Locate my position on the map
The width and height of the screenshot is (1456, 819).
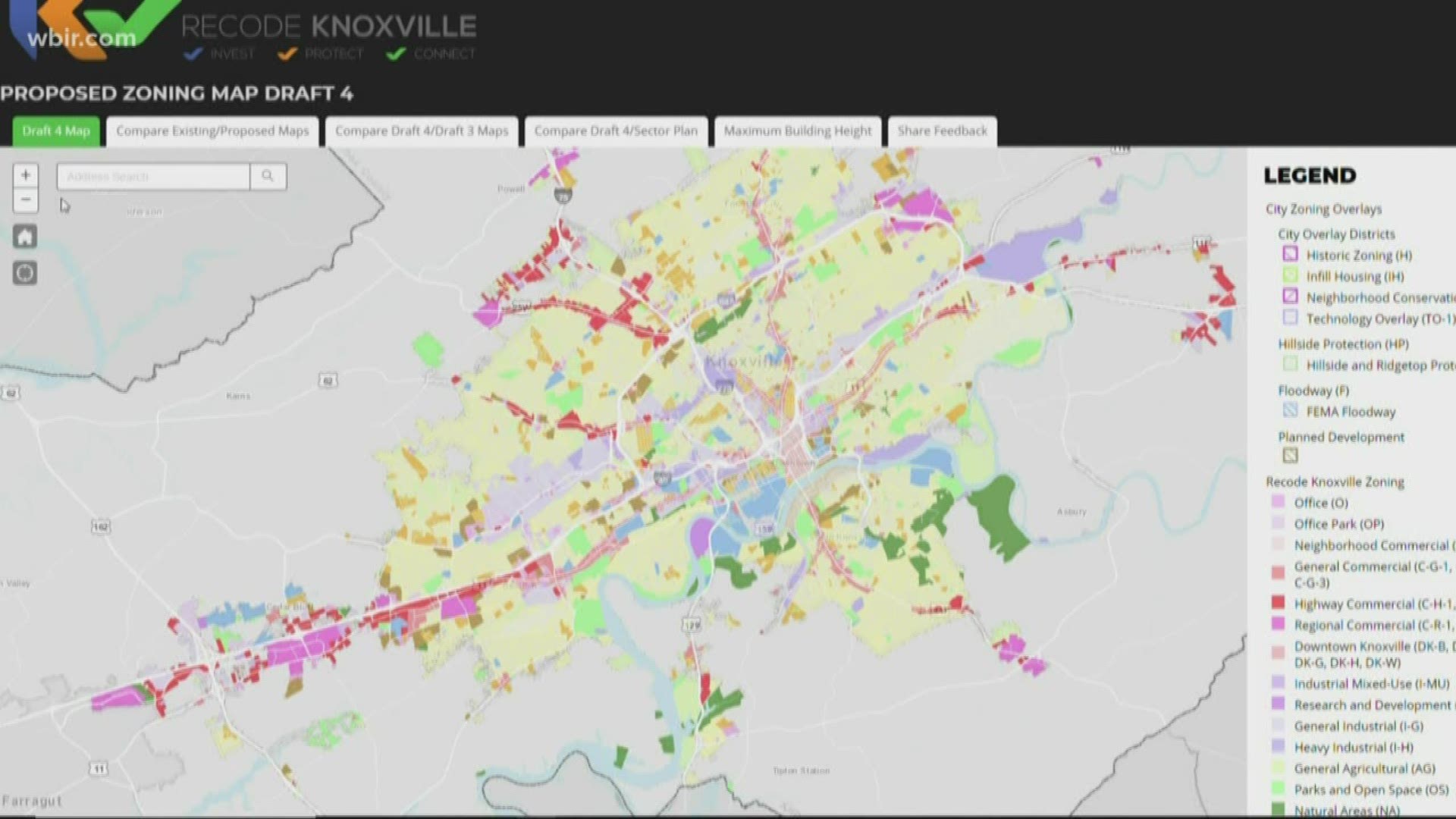click(x=25, y=273)
